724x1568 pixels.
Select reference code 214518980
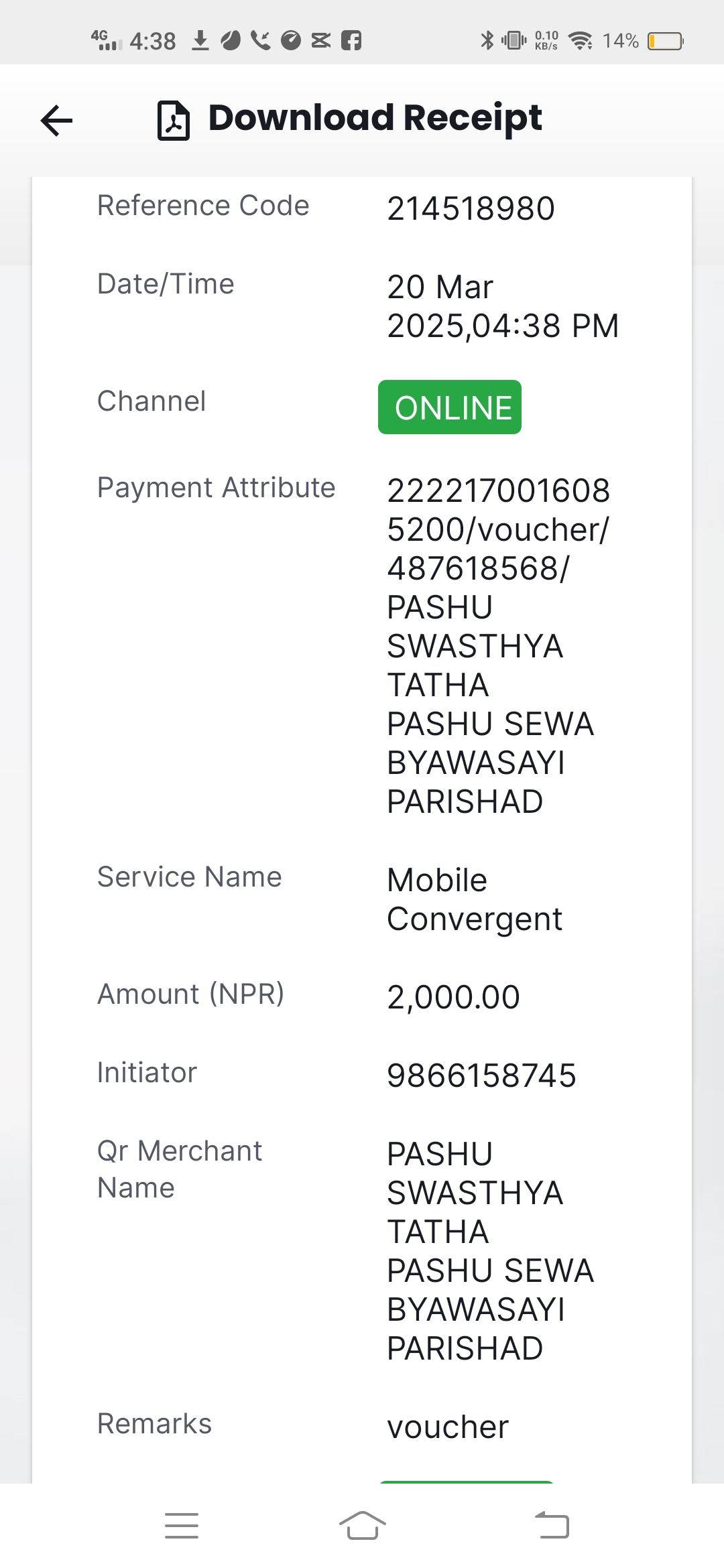(471, 208)
